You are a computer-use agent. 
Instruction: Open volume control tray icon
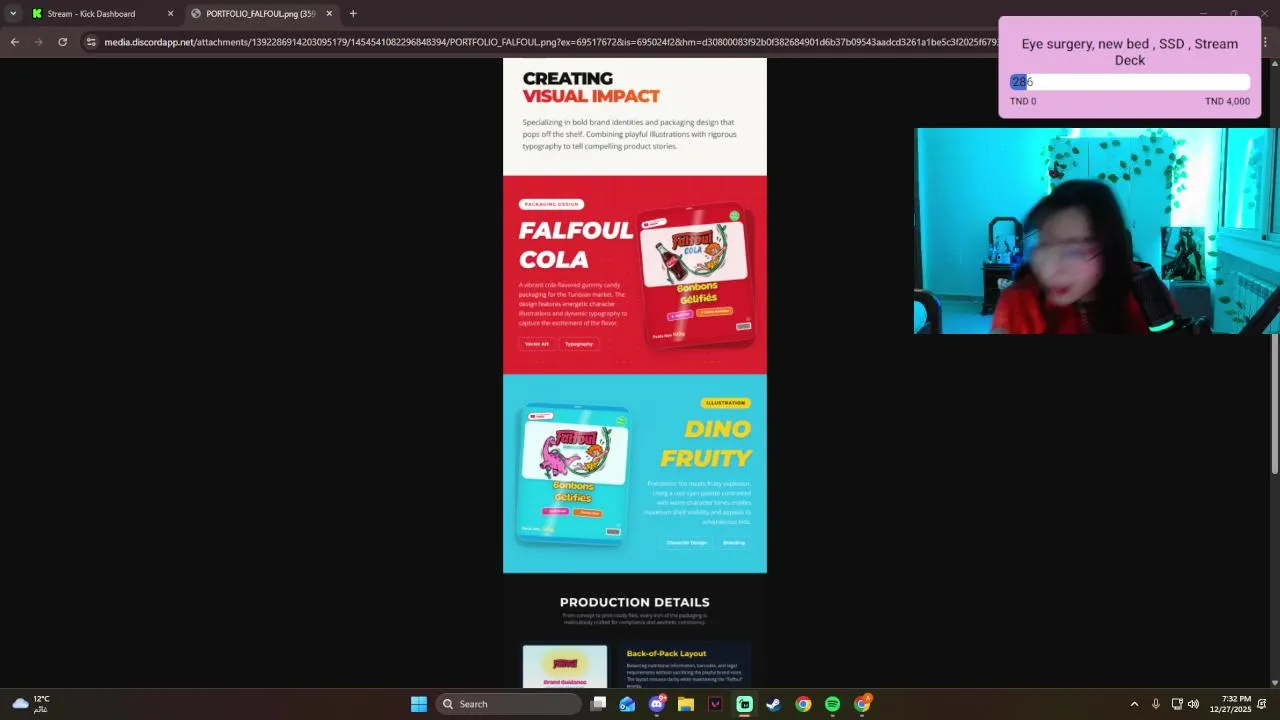(1193, 704)
